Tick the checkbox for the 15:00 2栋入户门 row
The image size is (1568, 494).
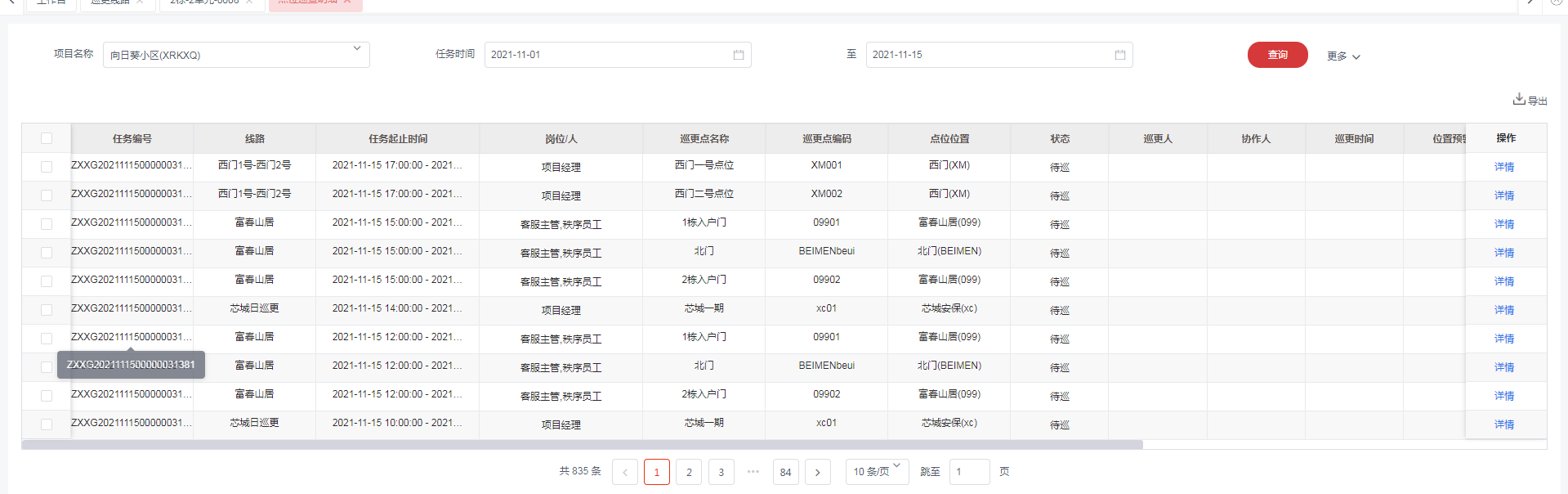(x=47, y=281)
